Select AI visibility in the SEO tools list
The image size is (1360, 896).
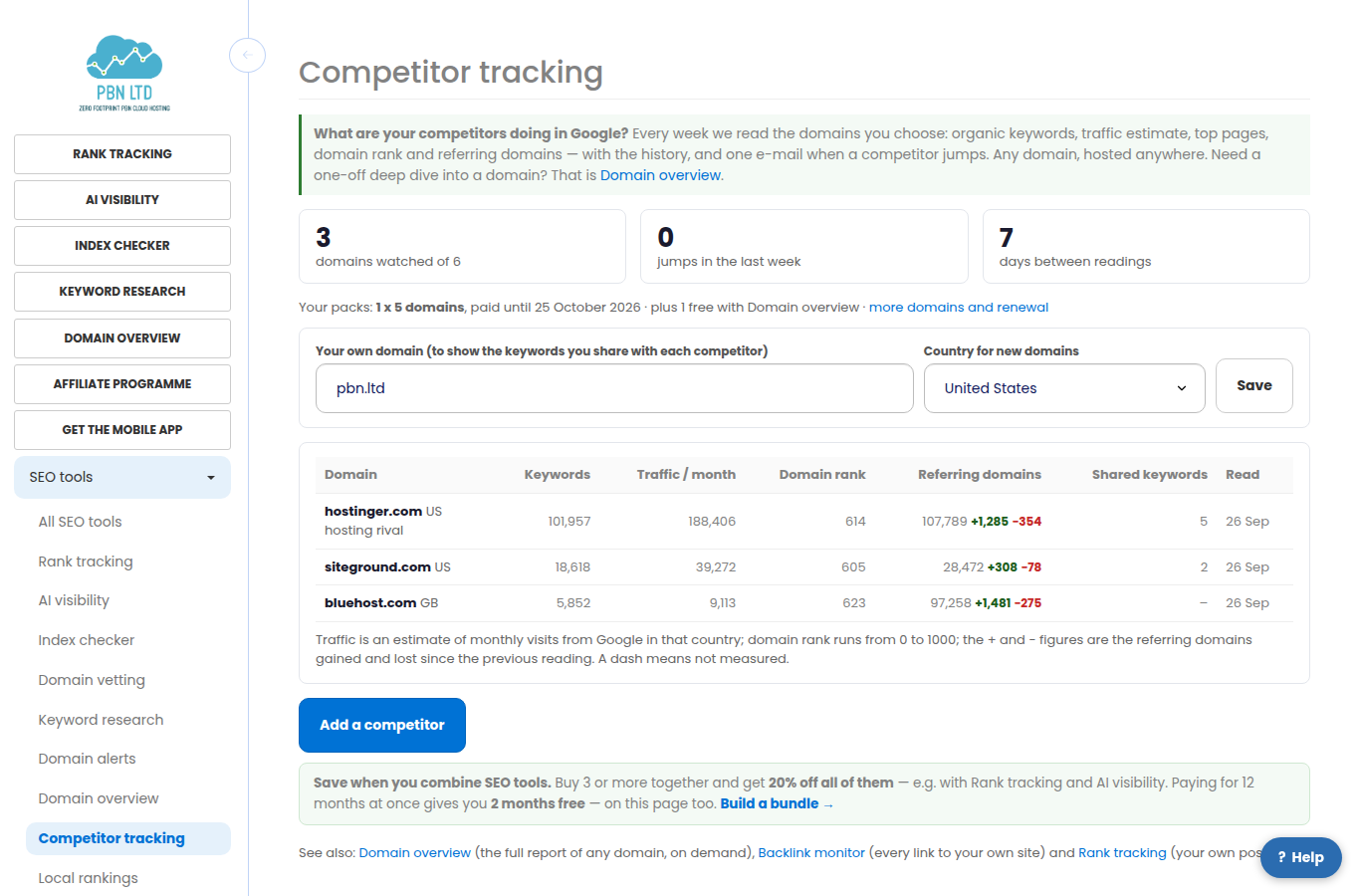74,600
